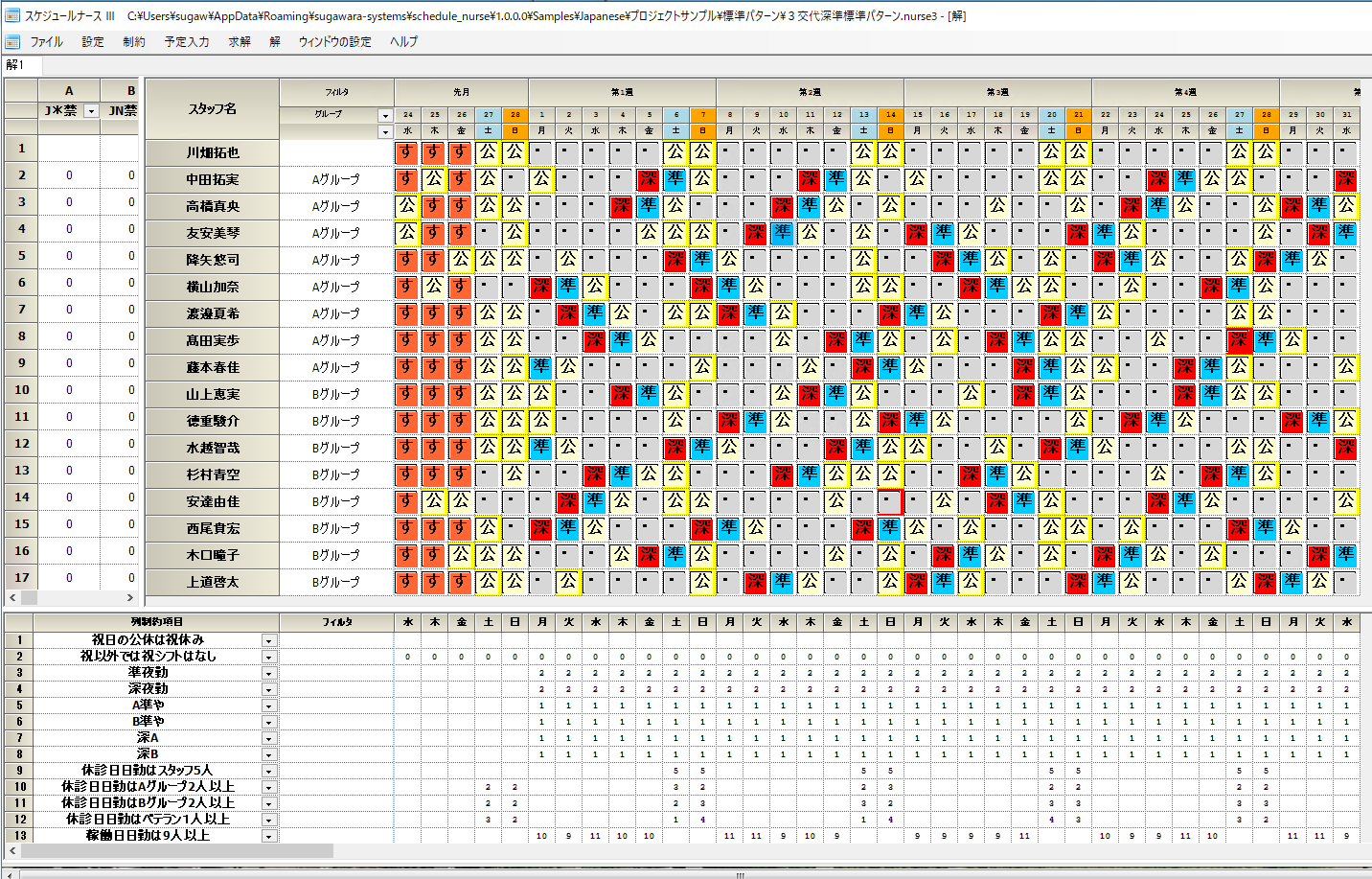Open dropdown for 準夜勤 constraint row
This screenshot has height=879, width=1372.
click(269, 673)
